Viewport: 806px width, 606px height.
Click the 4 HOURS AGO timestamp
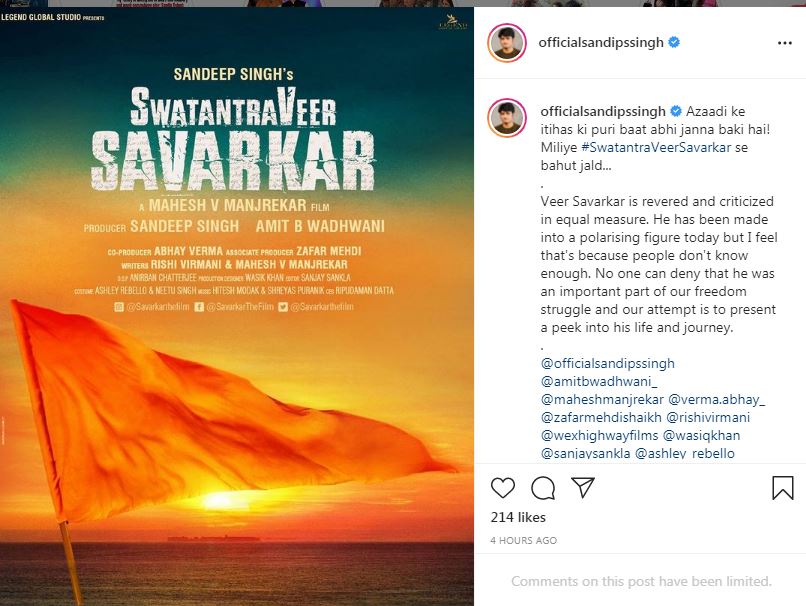[523, 540]
